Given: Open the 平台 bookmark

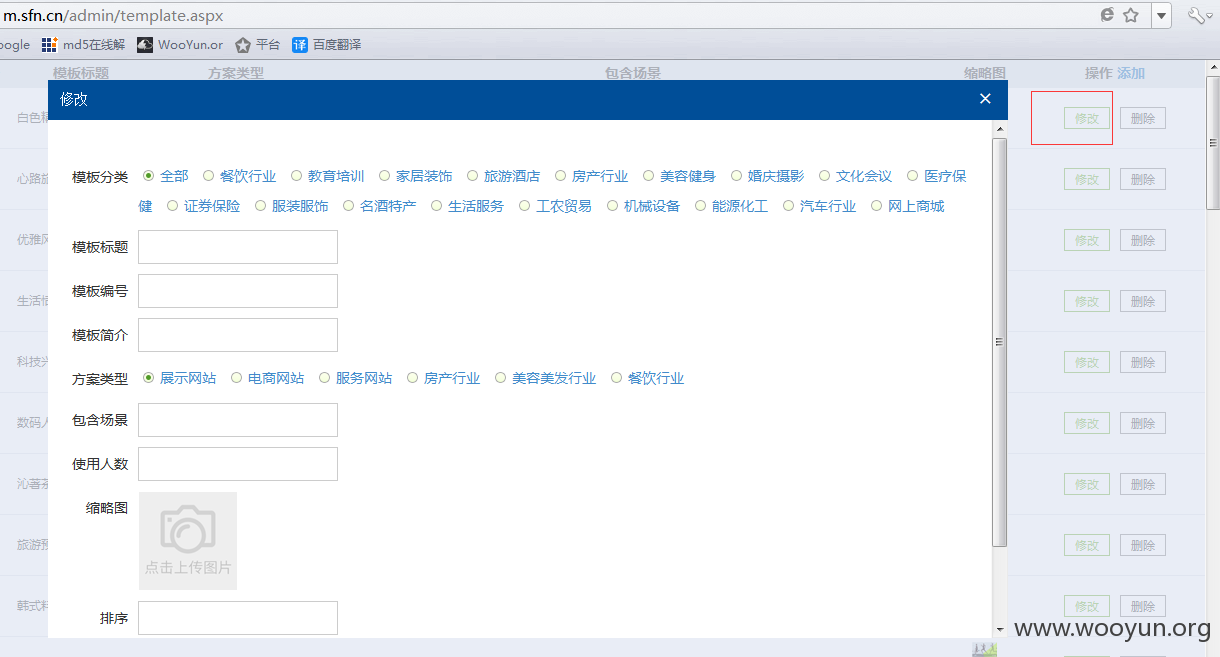Looking at the screenshot, I should coord(257,45).
